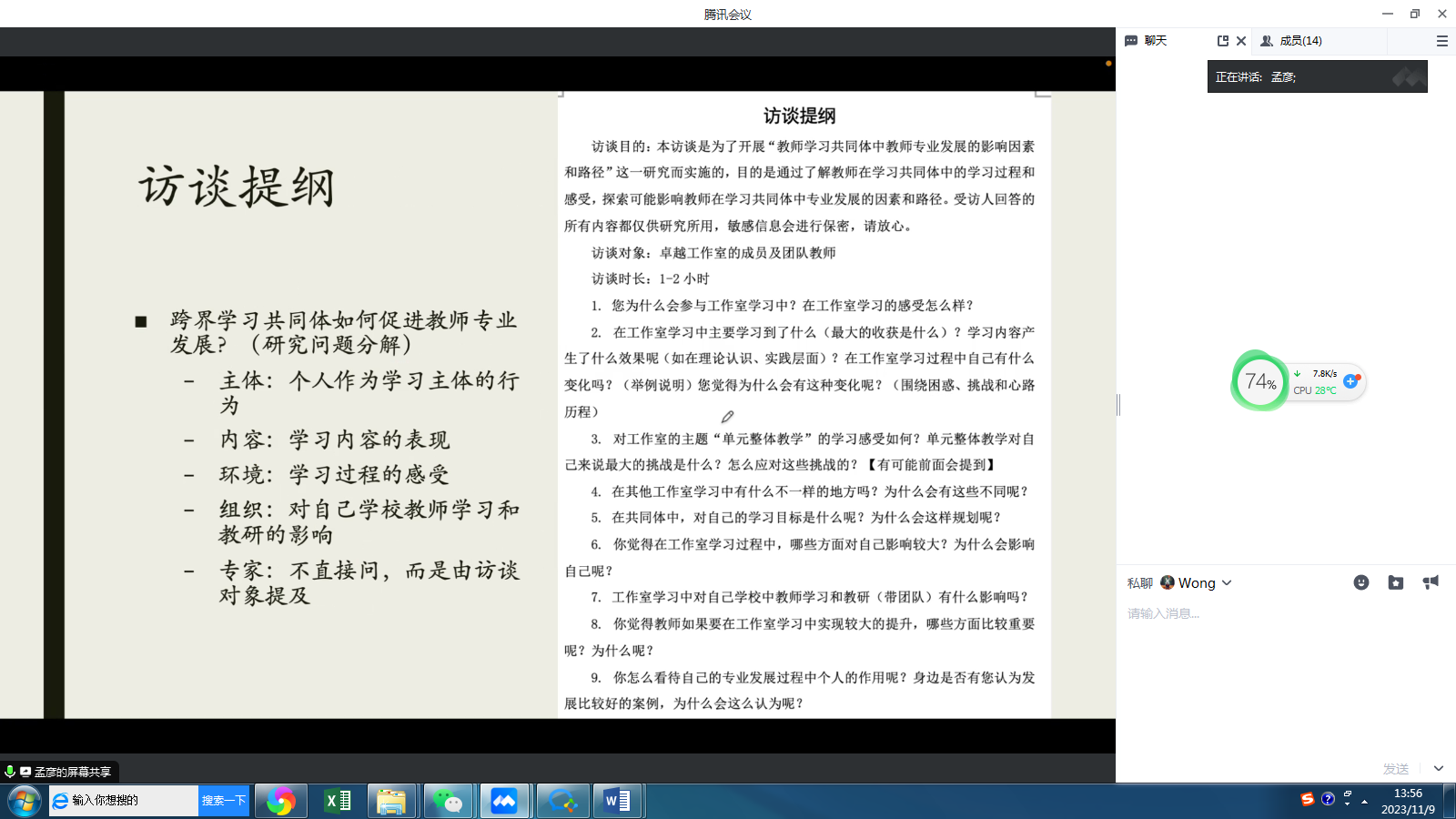Open the emoji picker in chat
Image resolution: width=1456 pixels, height=819 pixels.
[x=1360, y=582]
